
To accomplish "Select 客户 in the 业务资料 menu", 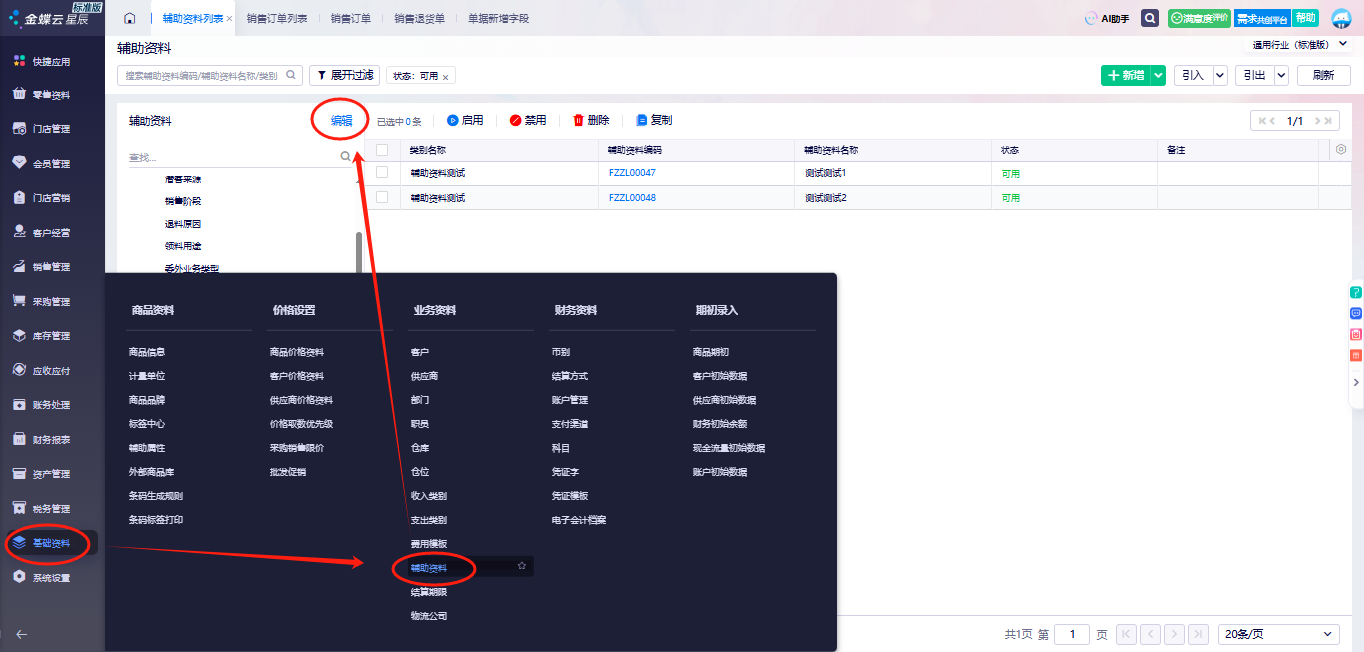I will click(419, 352).
